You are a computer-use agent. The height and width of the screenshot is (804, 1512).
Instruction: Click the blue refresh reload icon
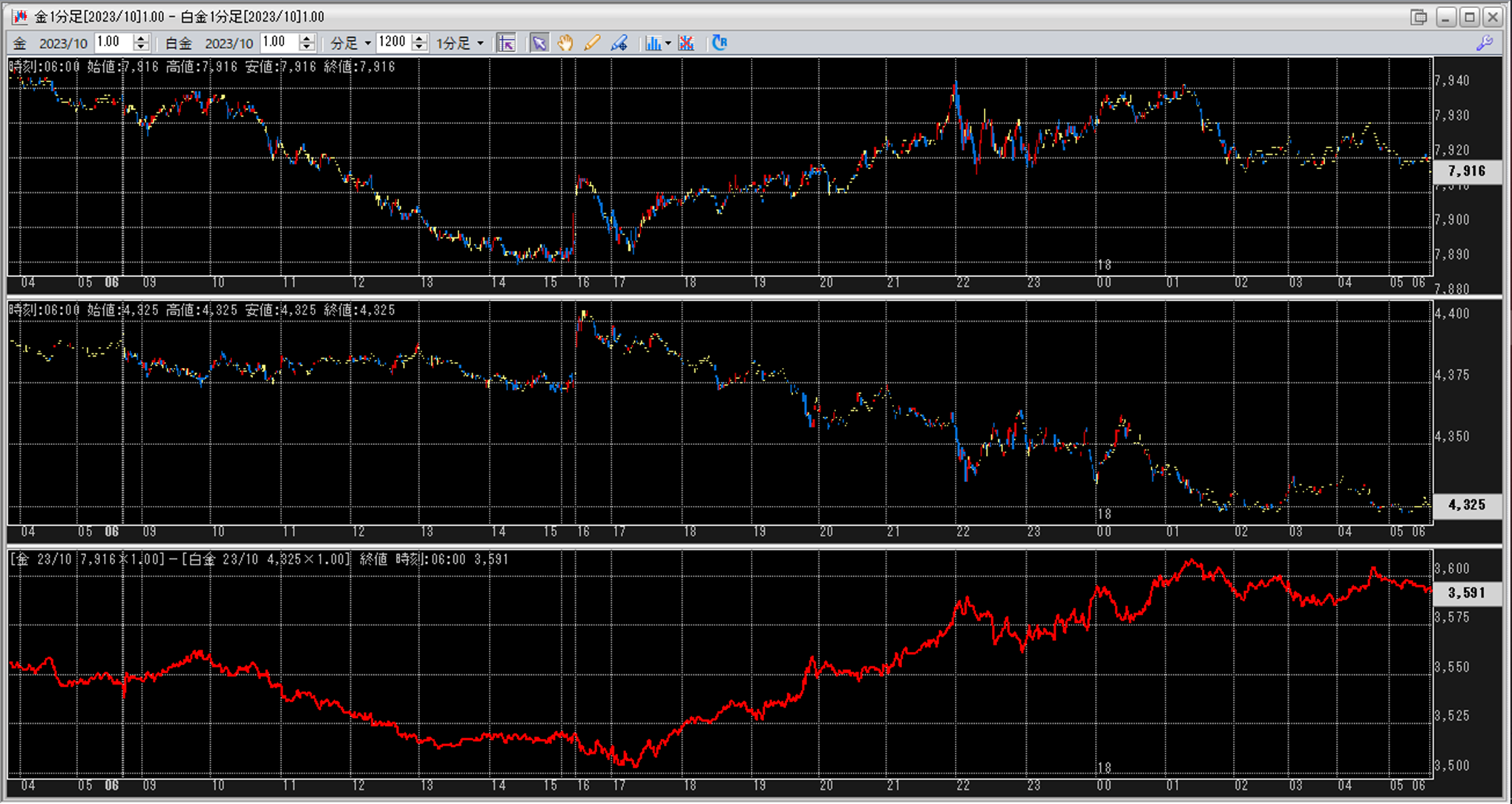[x=719, y=43]
